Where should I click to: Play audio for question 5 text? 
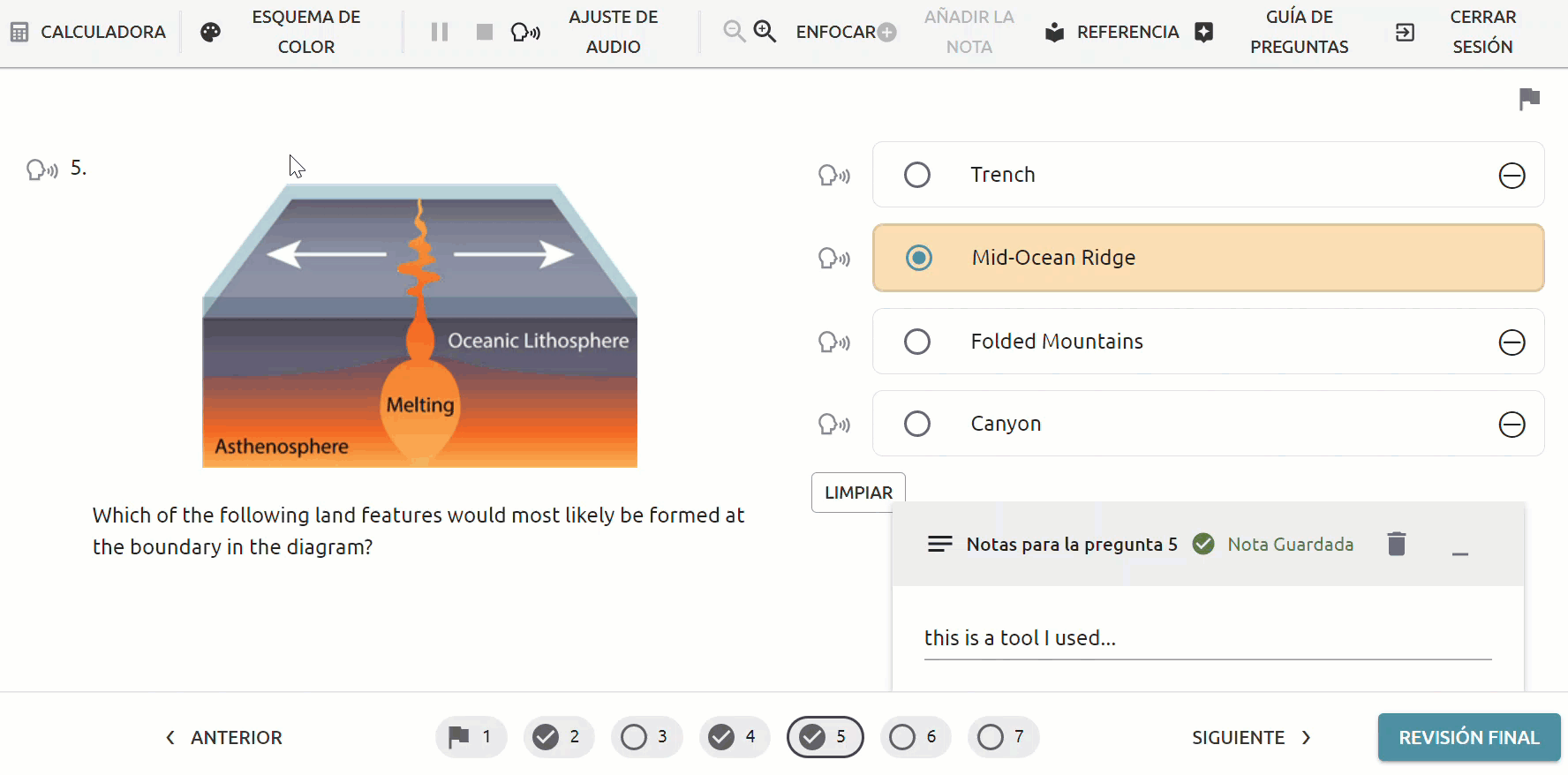pos(41,169)
